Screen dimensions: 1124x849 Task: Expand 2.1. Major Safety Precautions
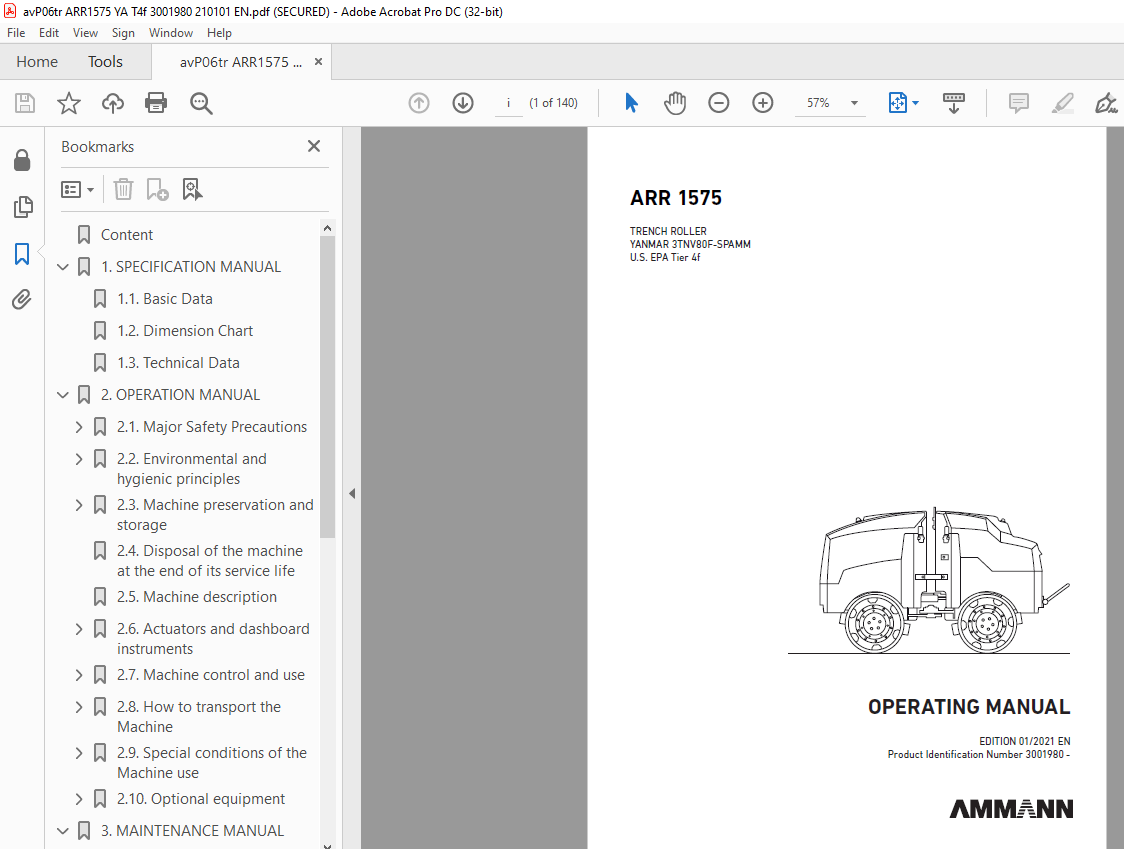[79, 427]
